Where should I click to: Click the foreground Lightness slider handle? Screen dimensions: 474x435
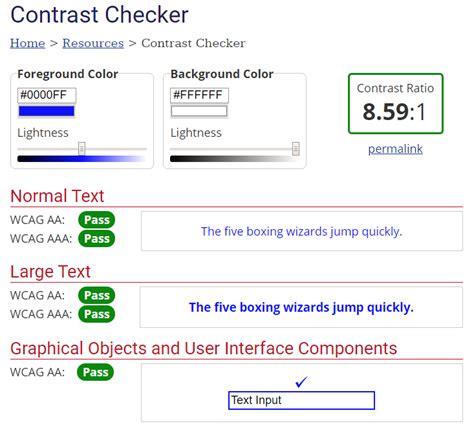coord(82,149)
